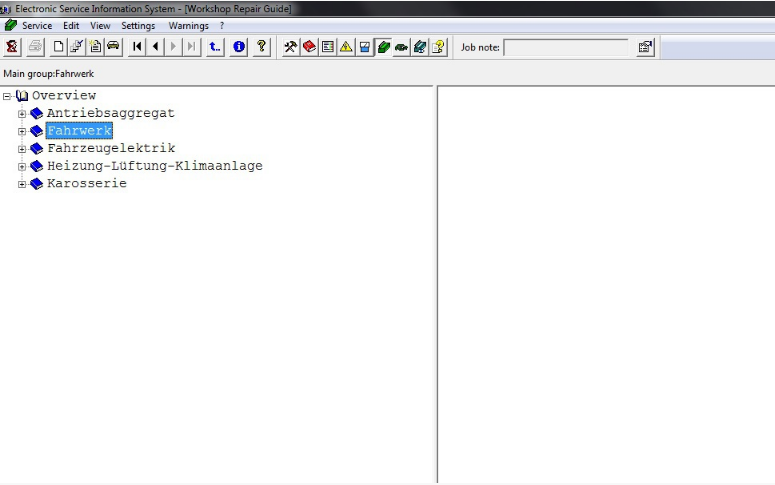Expand the Antriebsaggregat tree node
Screen dimensions: 775x485
tap(22, 114)
